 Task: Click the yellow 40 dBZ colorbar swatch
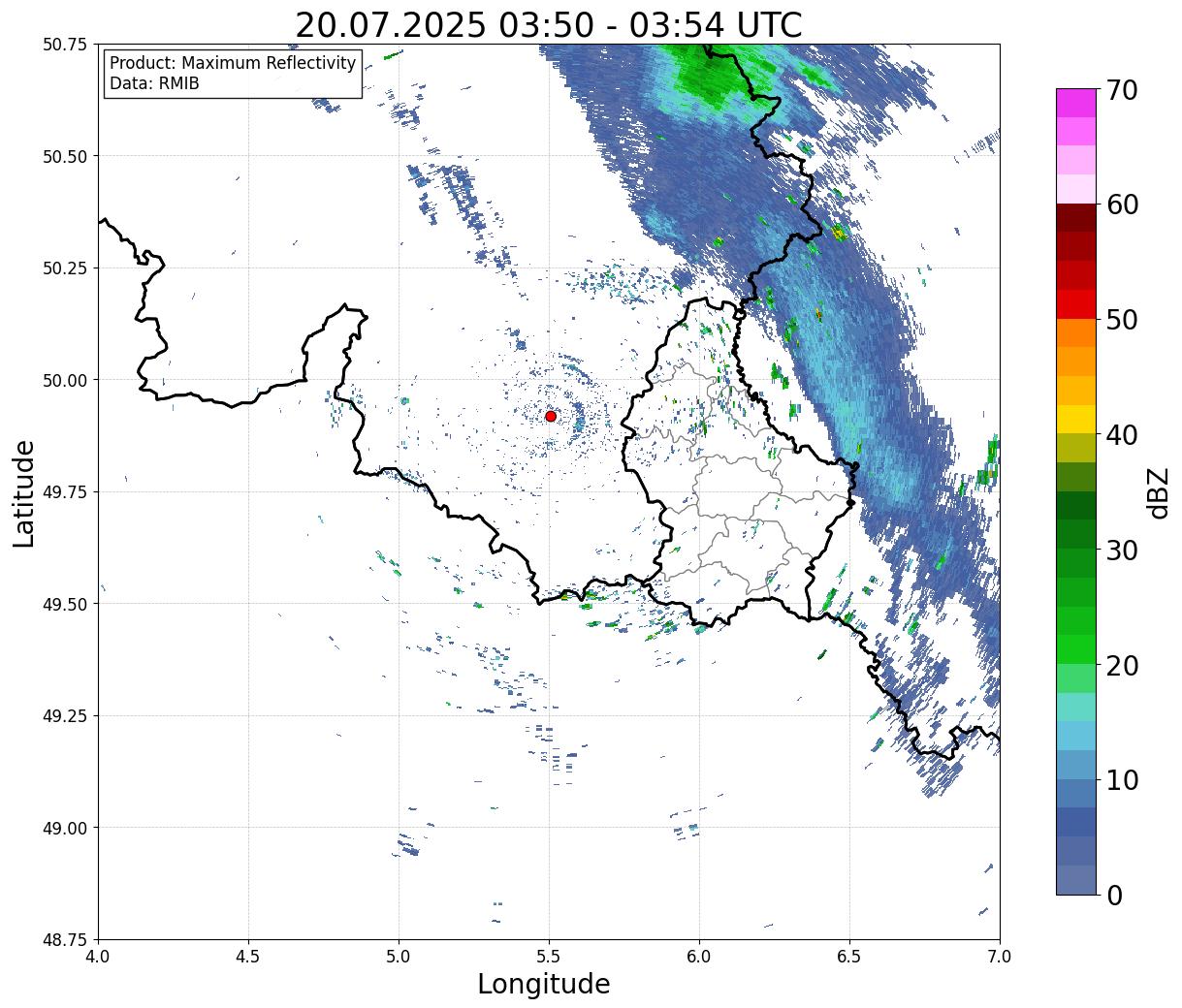pos(1076,419)
